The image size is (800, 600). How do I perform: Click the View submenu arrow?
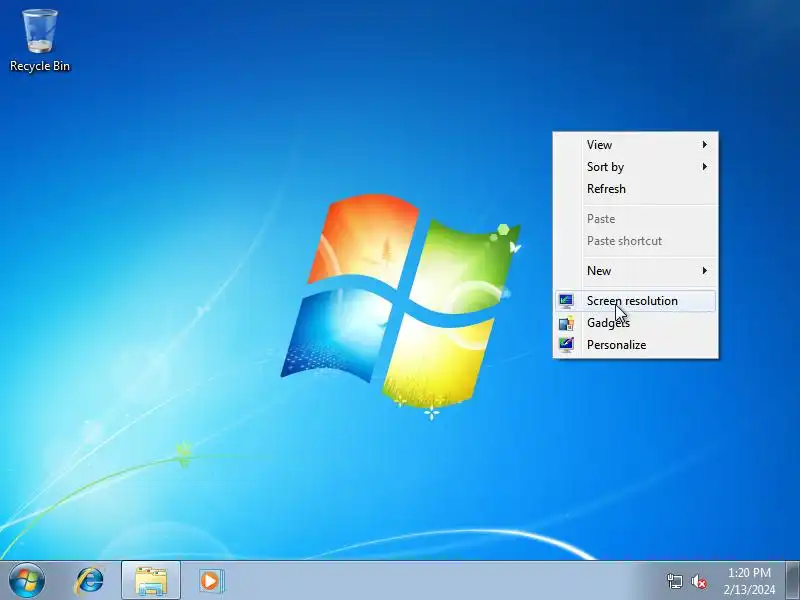pos(705,145)
